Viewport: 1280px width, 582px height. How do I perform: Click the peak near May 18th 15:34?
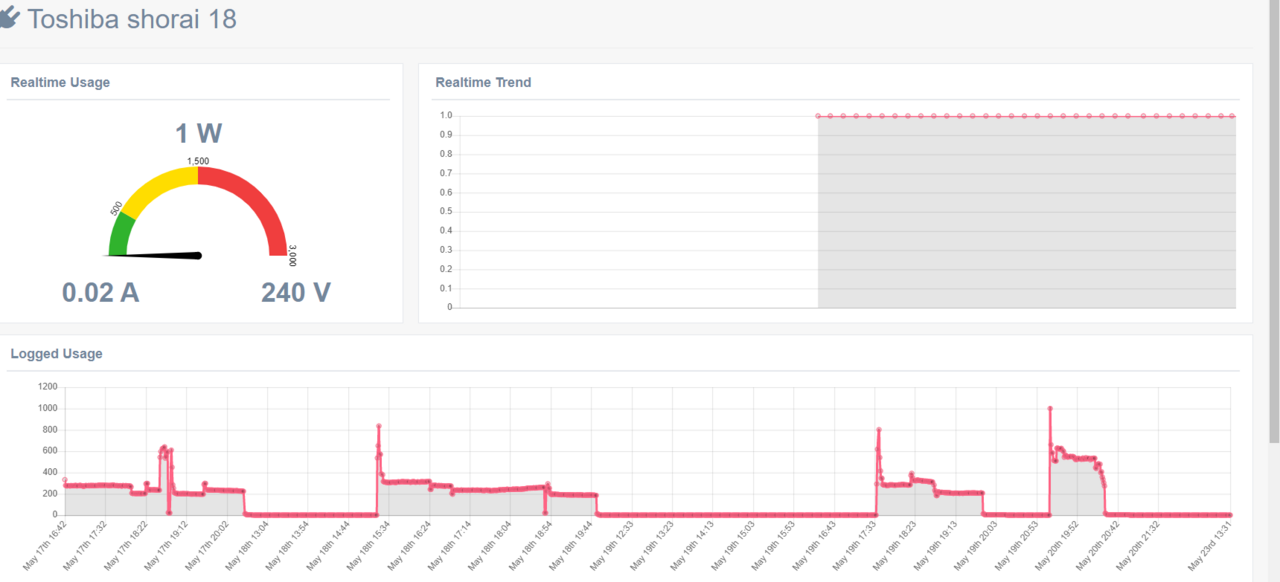379,426
